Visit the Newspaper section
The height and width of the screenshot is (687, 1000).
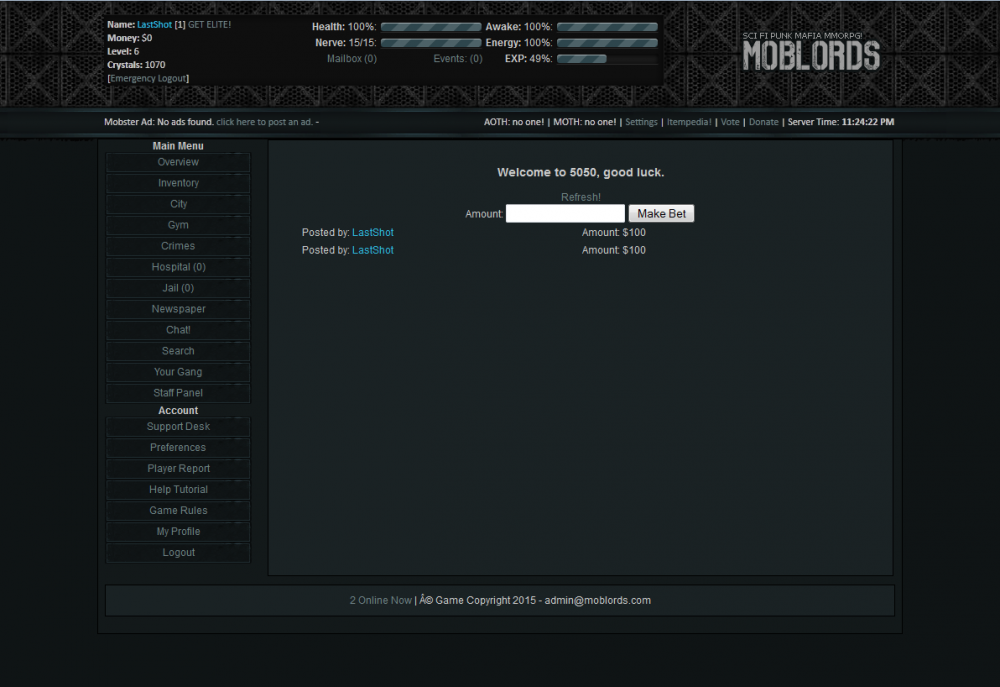178,308
